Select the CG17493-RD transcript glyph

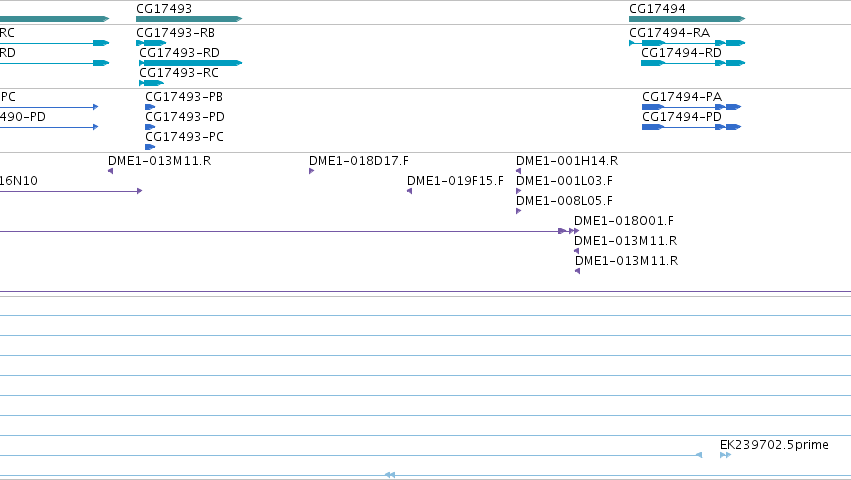point(190,63)
